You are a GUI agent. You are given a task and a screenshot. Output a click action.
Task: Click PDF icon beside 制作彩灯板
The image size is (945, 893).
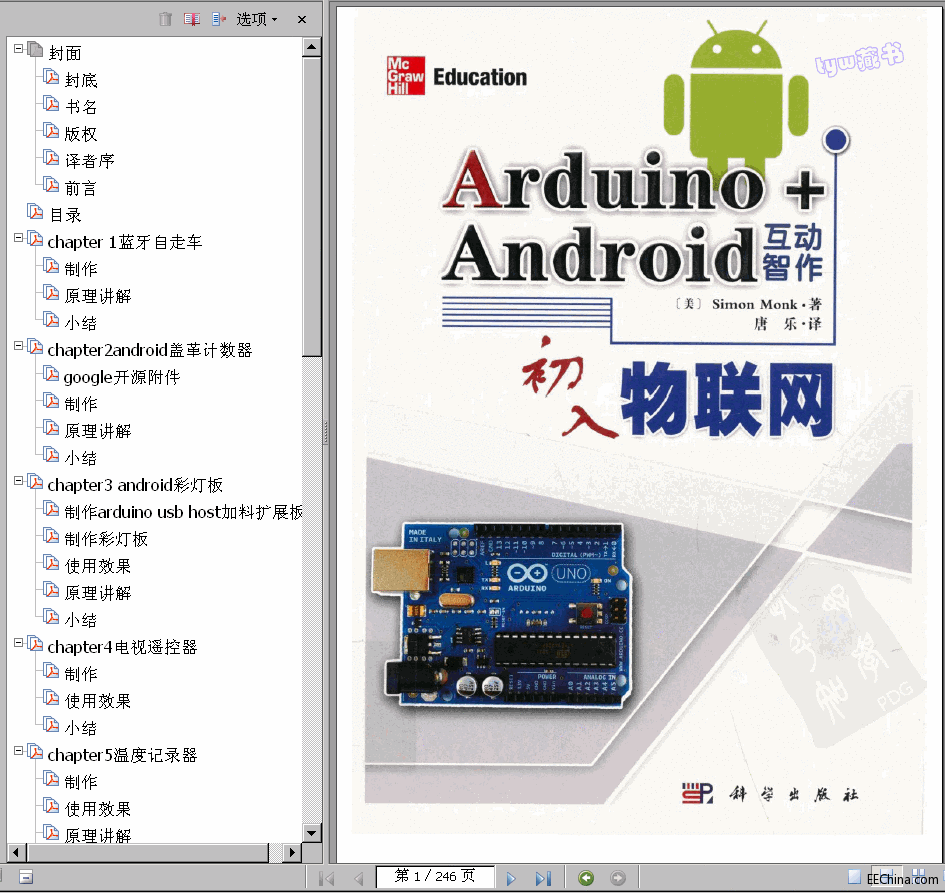(52, 536)
